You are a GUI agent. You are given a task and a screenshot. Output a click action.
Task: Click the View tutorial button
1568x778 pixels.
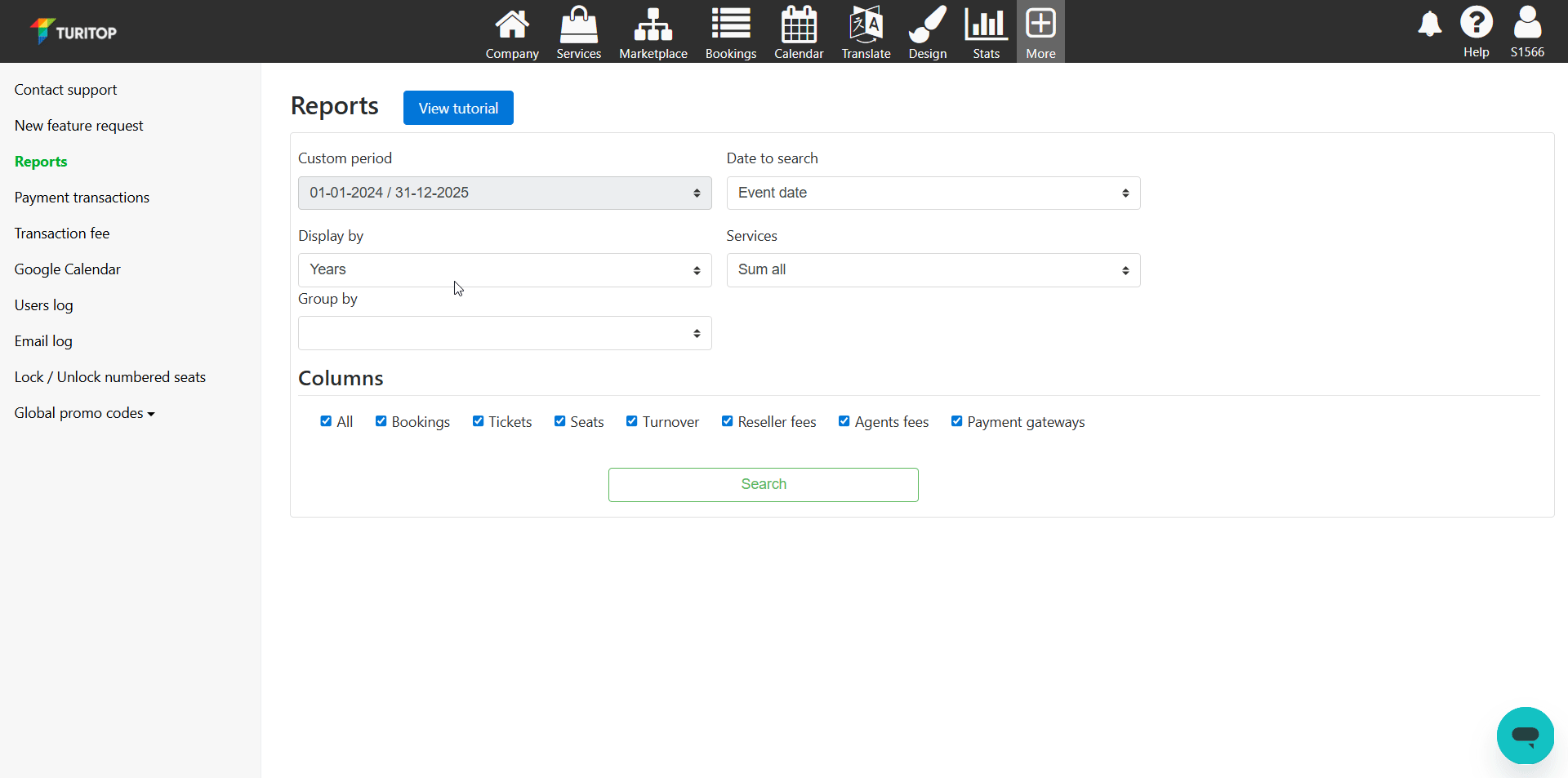pos(457,107)
